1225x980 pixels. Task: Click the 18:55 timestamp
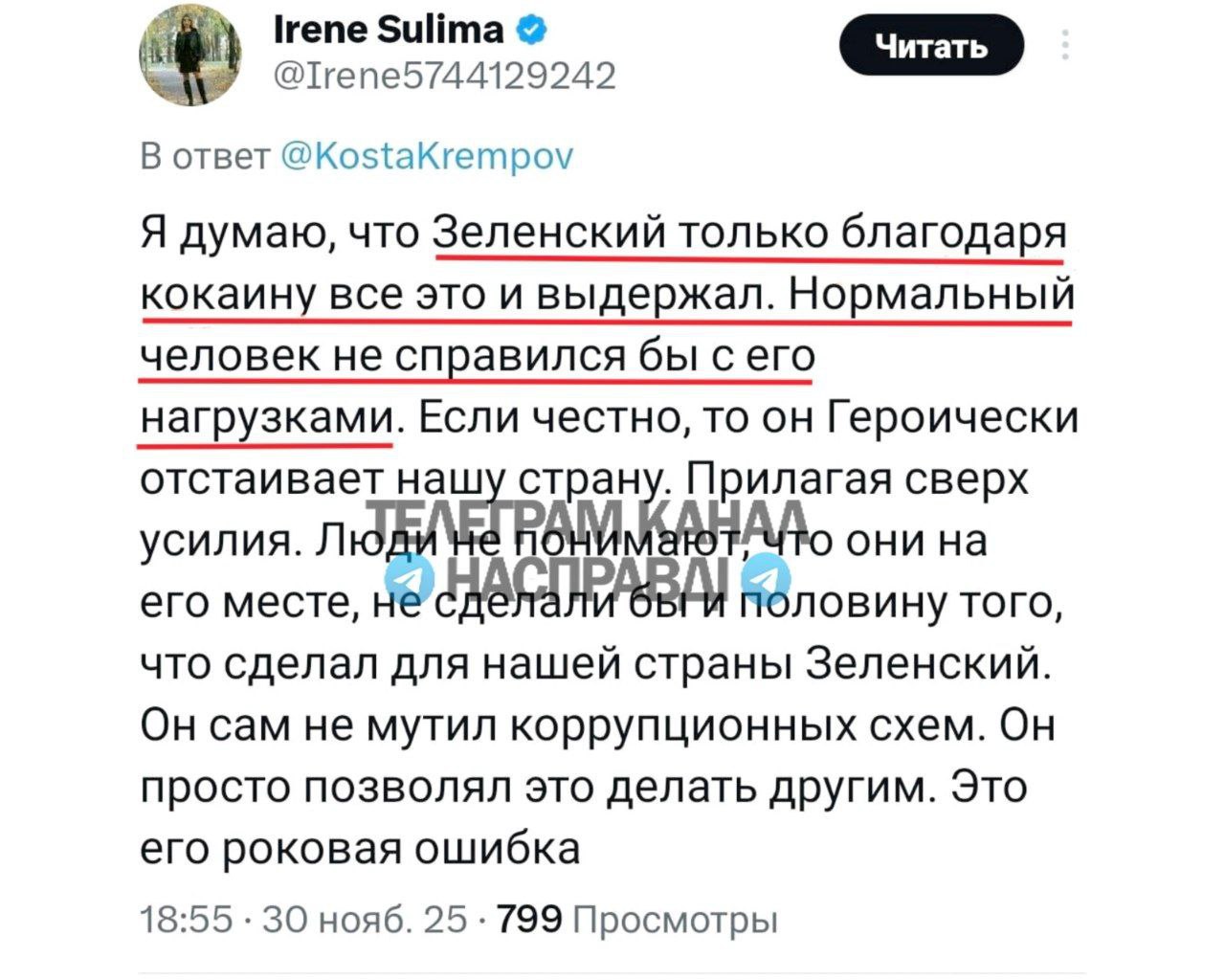pos(187,920)
